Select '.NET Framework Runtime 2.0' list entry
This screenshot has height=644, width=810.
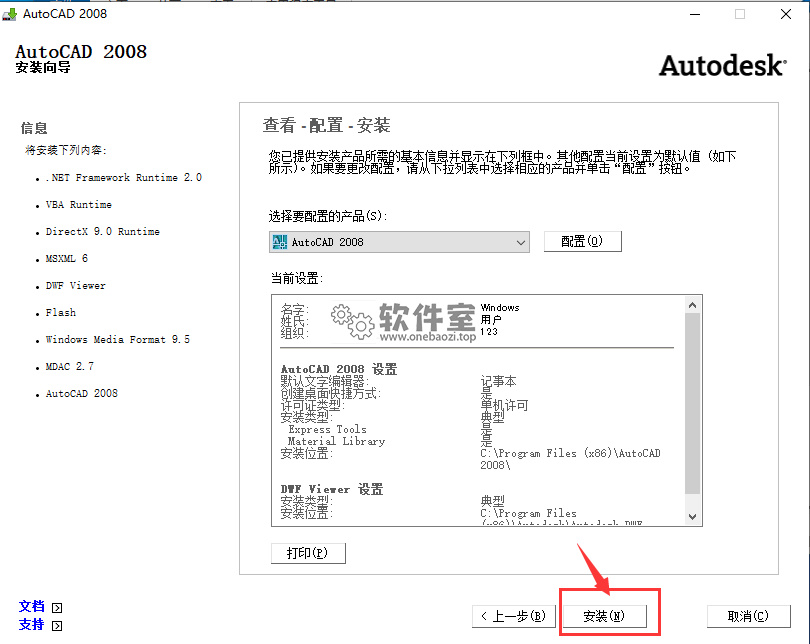pos(124,178)
